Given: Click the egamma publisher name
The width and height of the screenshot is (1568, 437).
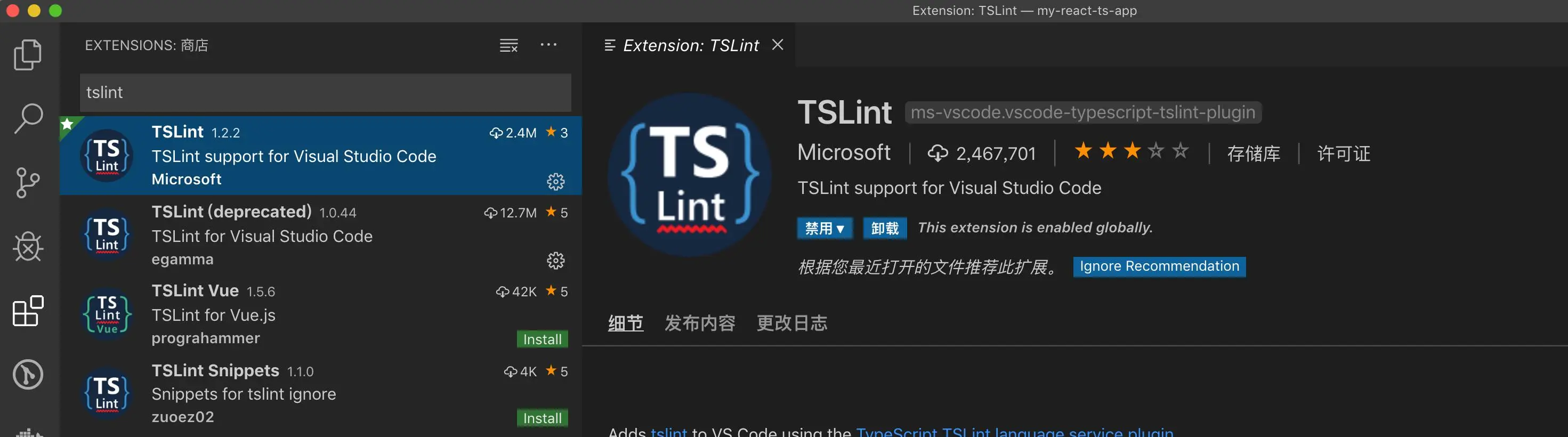Looking at the screenshot, I should [183, 260].
